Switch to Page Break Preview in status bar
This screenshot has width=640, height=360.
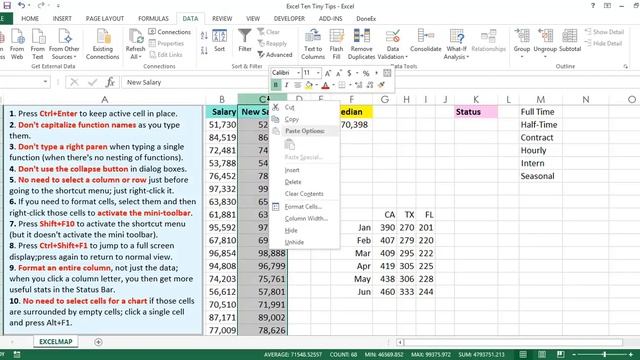pyautogui.click(x=561, y=354)
